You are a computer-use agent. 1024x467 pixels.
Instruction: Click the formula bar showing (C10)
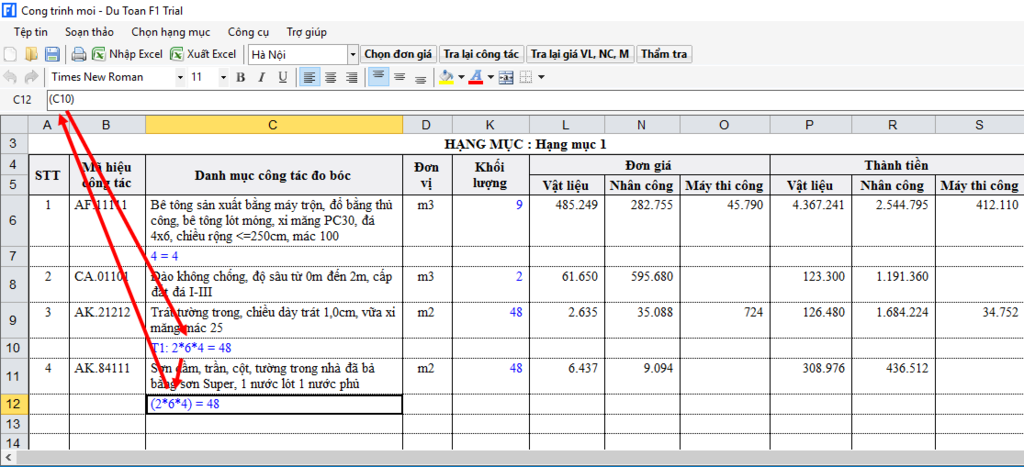[534, 100]
